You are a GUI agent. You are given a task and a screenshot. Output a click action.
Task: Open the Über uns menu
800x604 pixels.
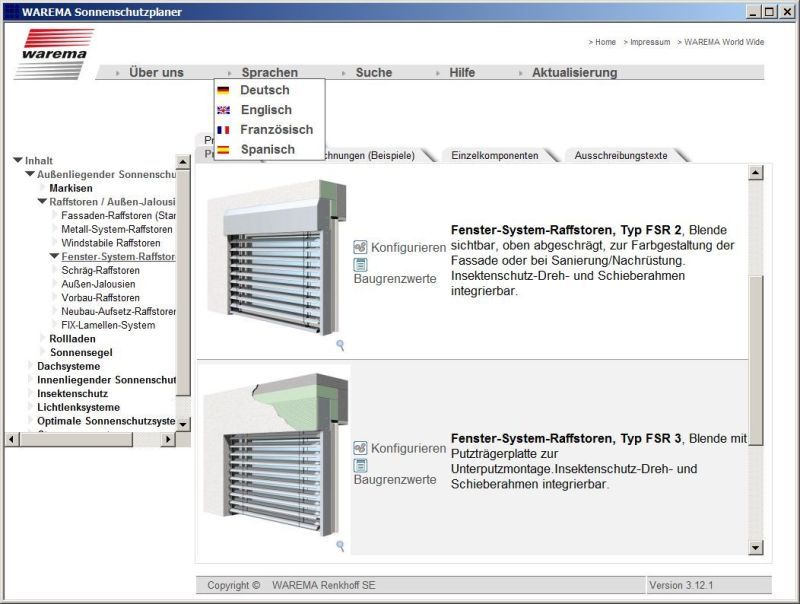point(156,72)
